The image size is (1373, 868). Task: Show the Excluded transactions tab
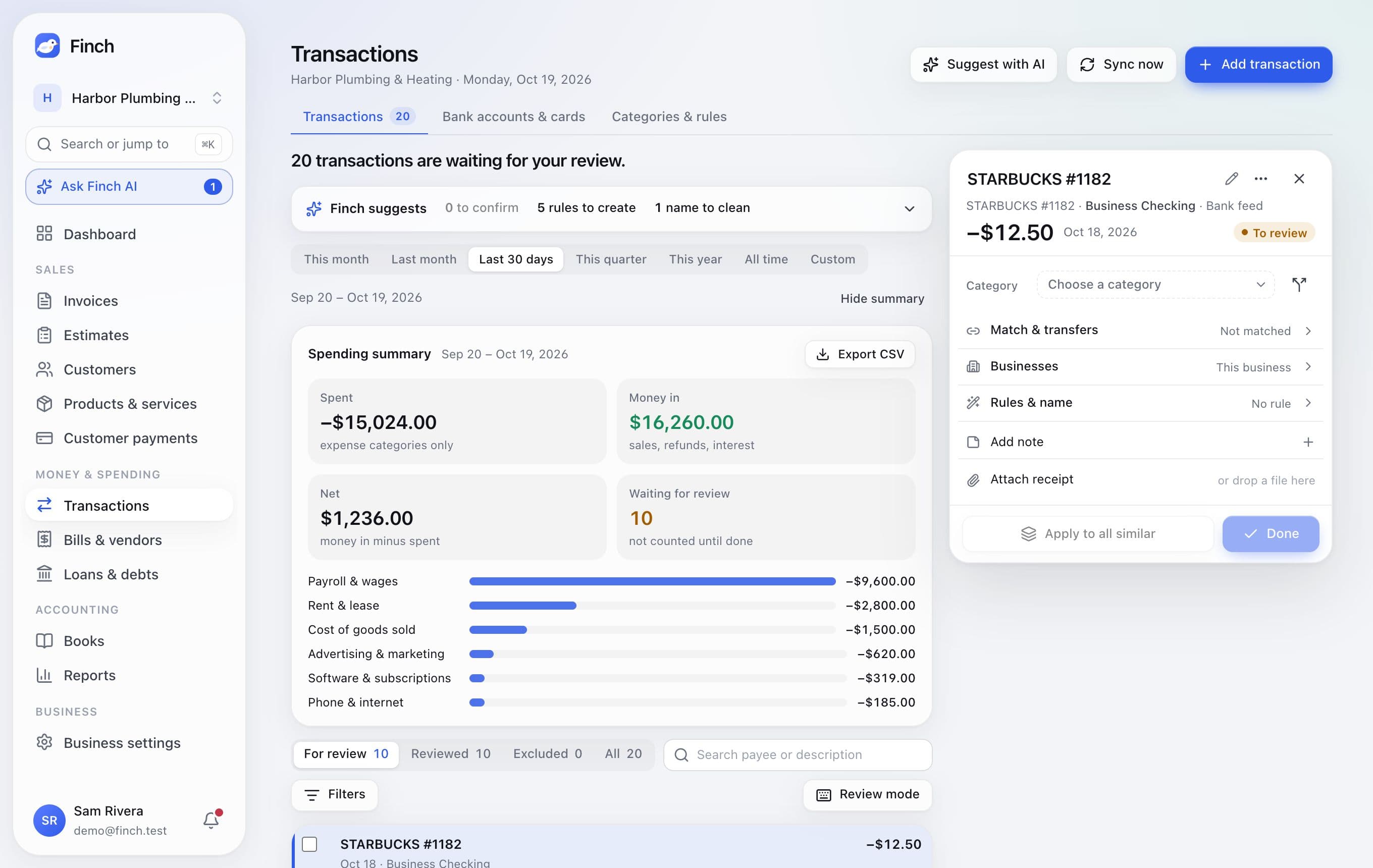tap(547, 754)
